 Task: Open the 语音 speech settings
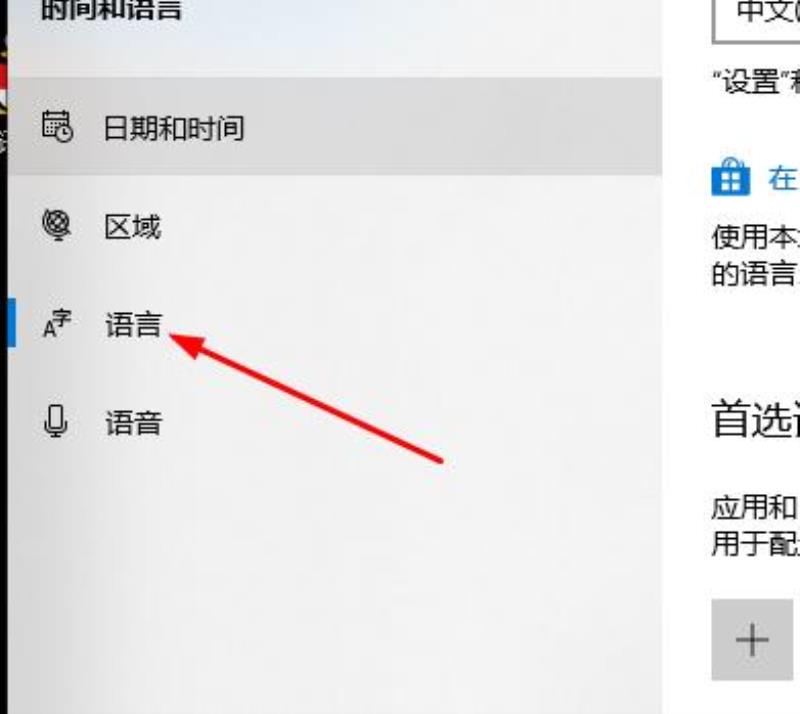click(133, 423)
